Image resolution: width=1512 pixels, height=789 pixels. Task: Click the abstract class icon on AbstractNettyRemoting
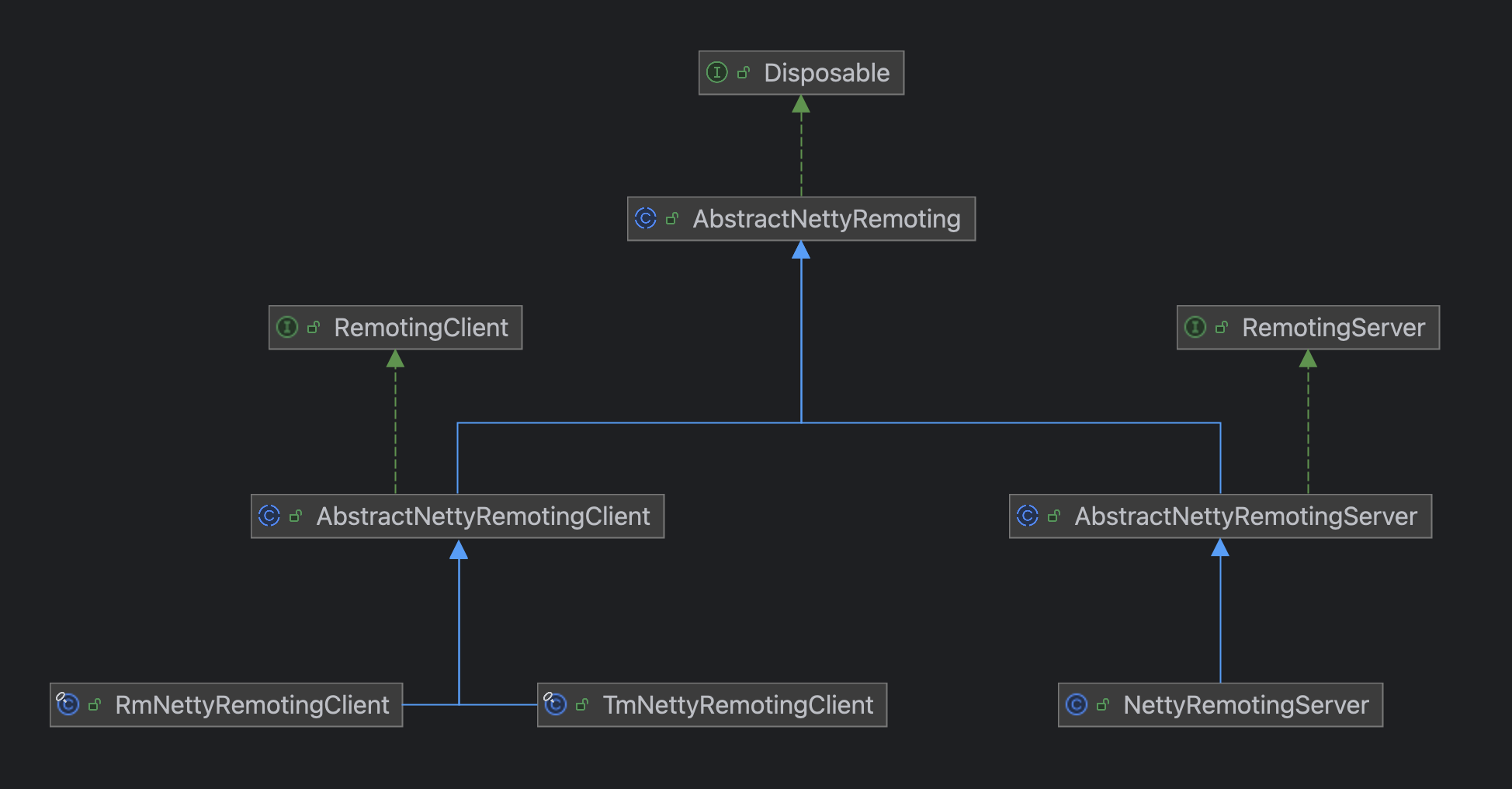coord(645,219)
